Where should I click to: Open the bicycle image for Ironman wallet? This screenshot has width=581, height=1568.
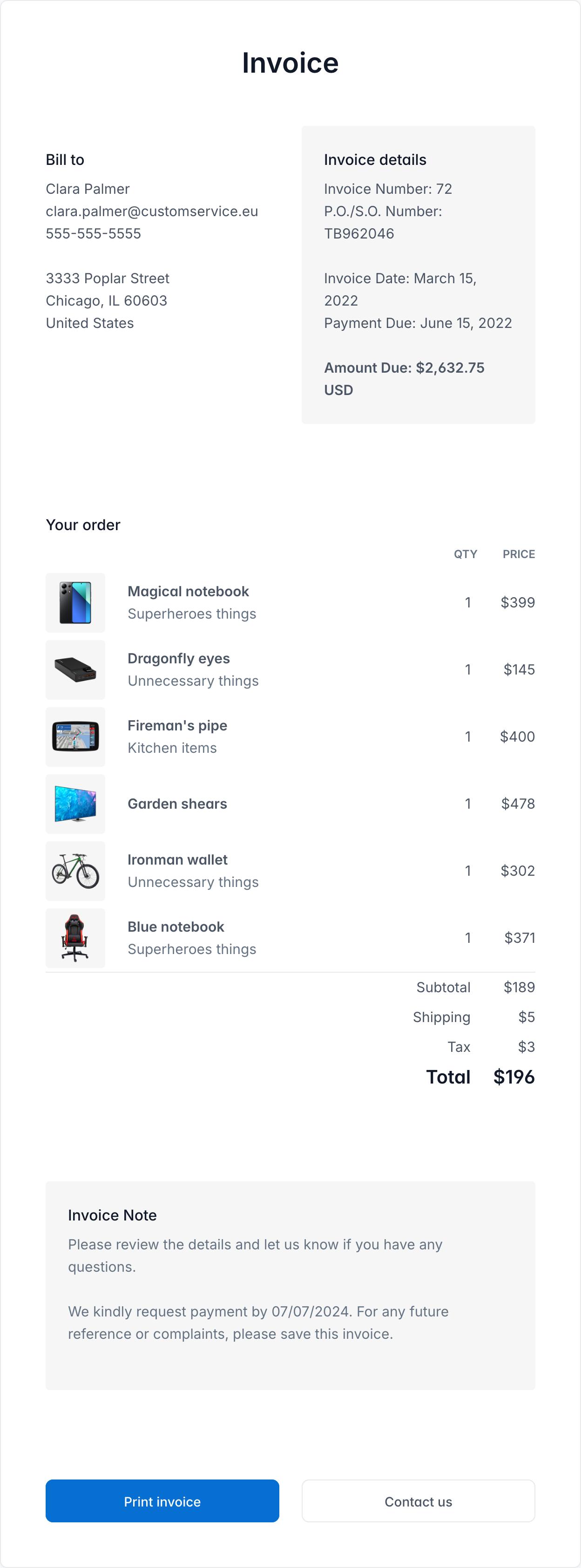[75, 871]
